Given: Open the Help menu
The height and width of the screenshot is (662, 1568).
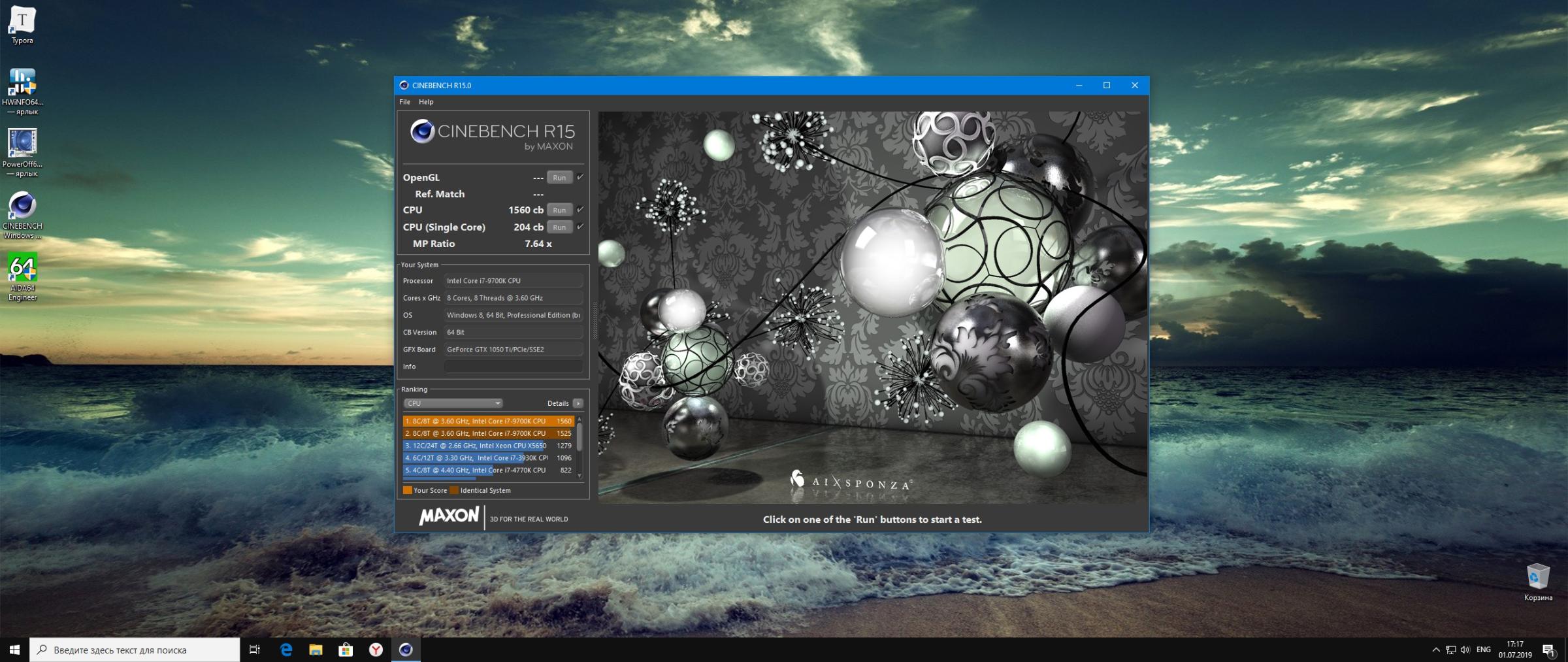Looking at the screenshot, I should pyautogui.click(x=426, y=102).
